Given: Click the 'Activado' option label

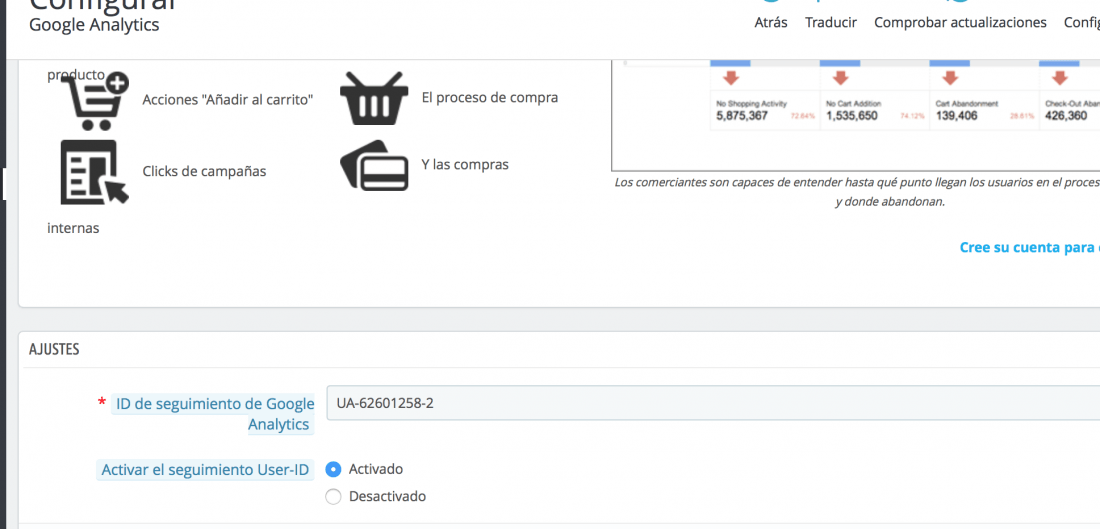Looking at the screenshot, I should pos(376,469).
